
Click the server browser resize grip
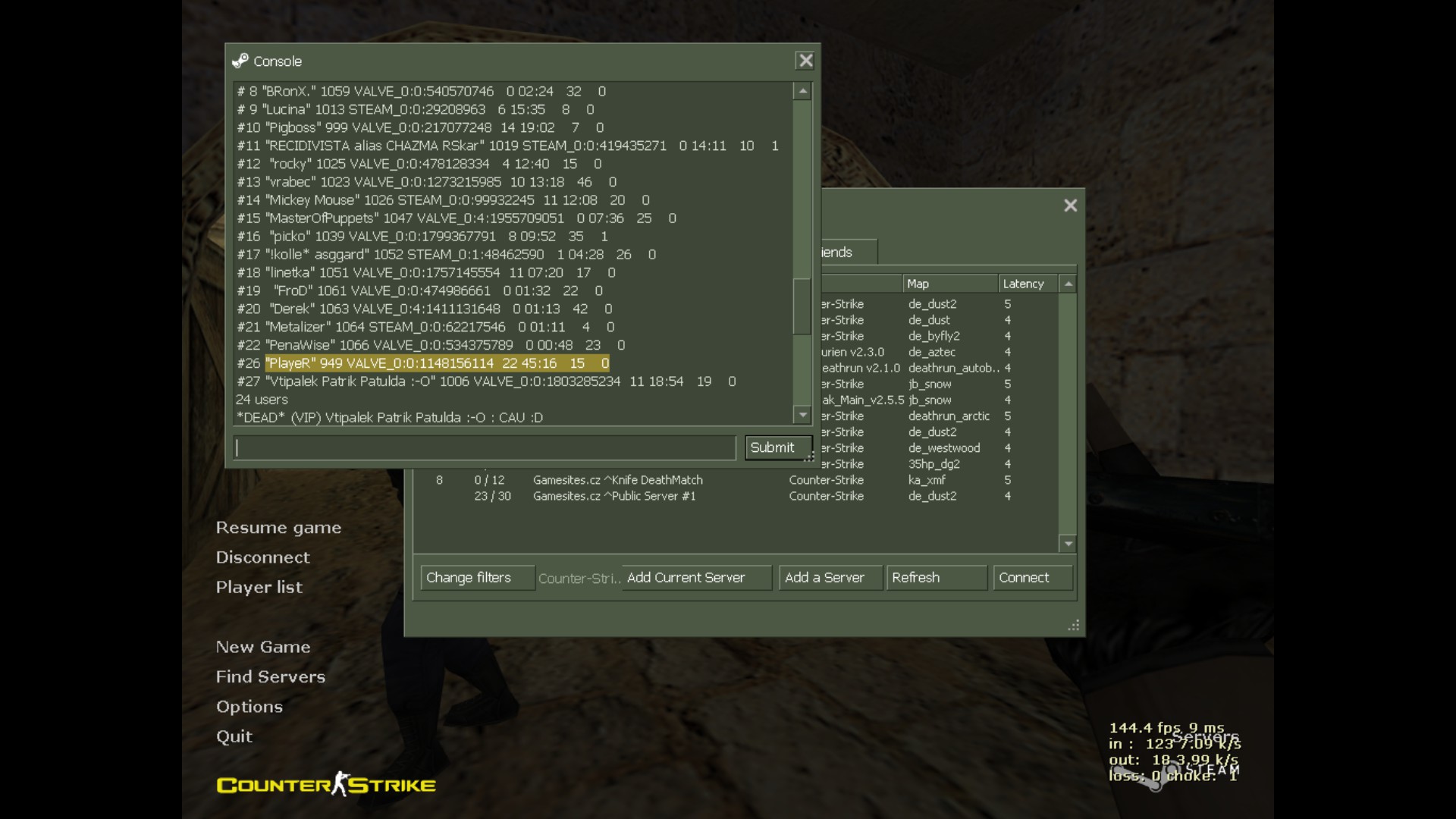(1074, 626)
